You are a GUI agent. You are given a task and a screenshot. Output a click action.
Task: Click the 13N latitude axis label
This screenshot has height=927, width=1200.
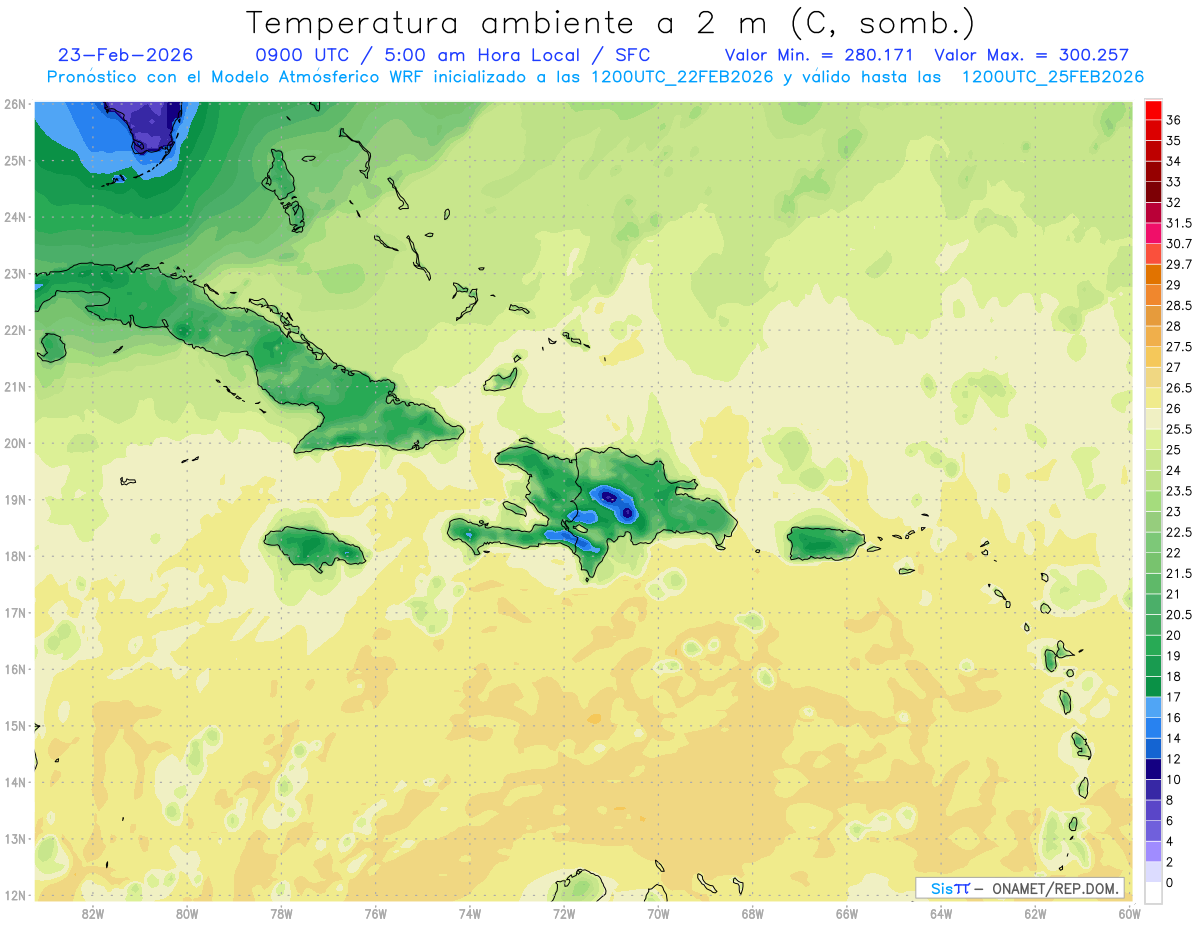click(x=14, y=838)
